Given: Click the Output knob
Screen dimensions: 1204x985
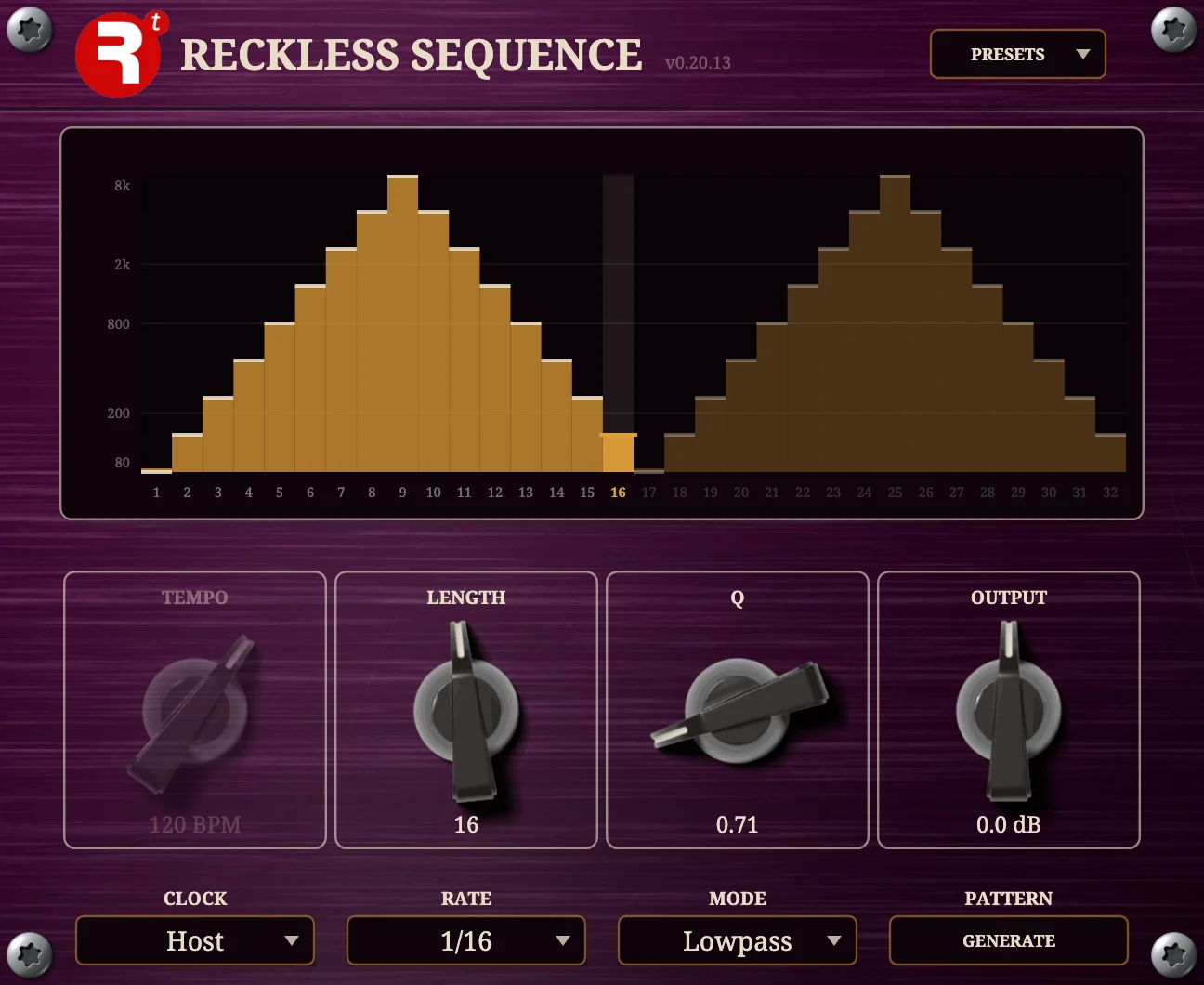Looking at the screenshot, I should [1009, 711].
